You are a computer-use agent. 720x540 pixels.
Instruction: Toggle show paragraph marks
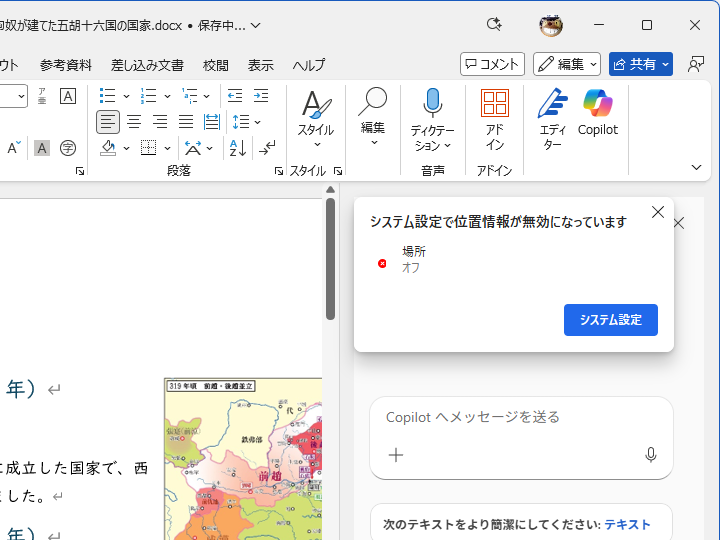click(x=267, y=148)
